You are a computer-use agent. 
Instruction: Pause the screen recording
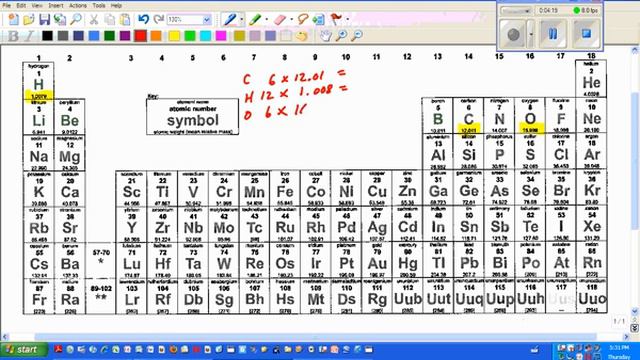[x=553, y=34]
